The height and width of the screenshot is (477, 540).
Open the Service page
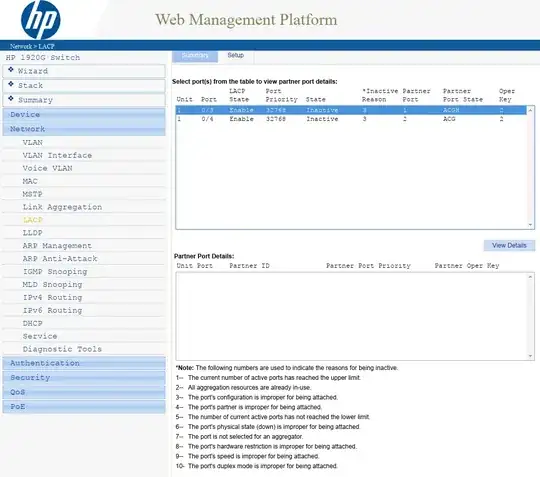point(40,336)
